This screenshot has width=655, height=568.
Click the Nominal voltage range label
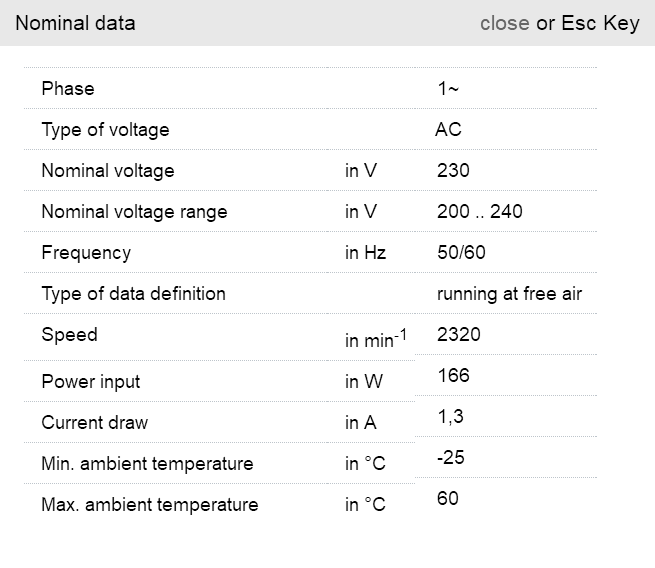(134, 212)
